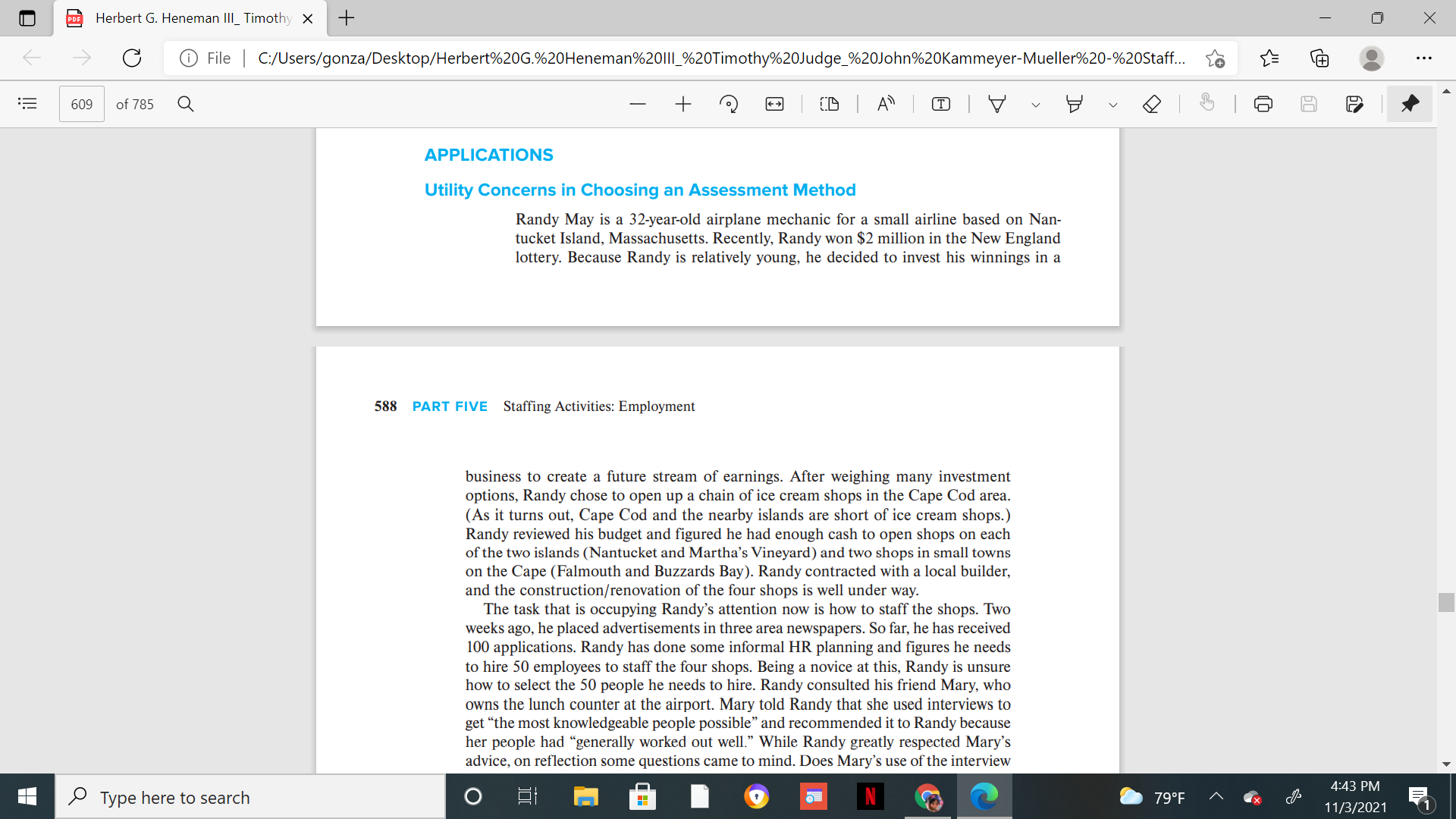Image resolution: width=1456 pixels, height=819 pixels.
Task: Rotate the PDF page
Action: coord(729,104)
